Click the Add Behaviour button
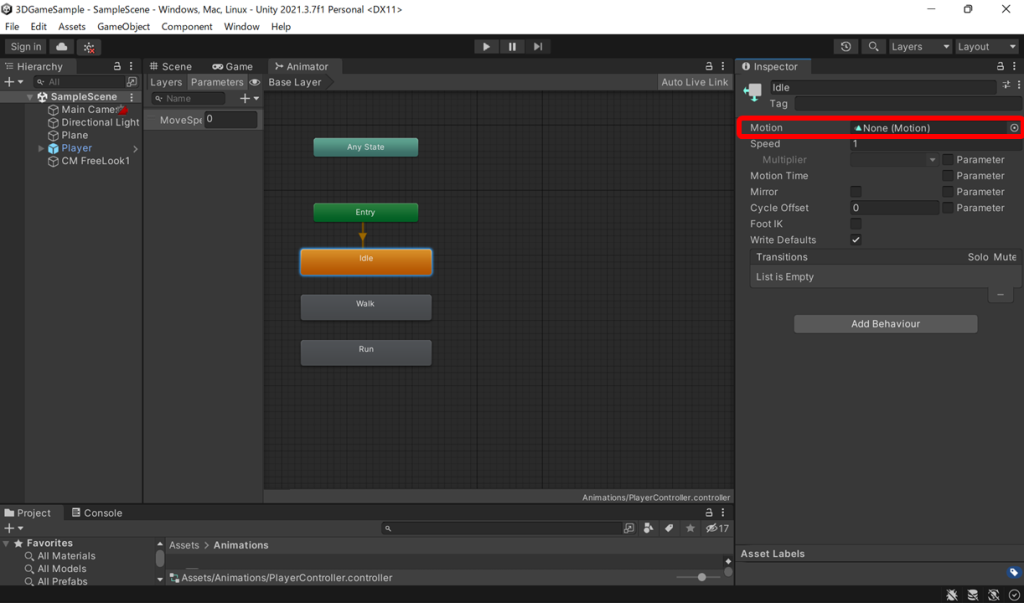1024x603 pixels. coord(885,323)
